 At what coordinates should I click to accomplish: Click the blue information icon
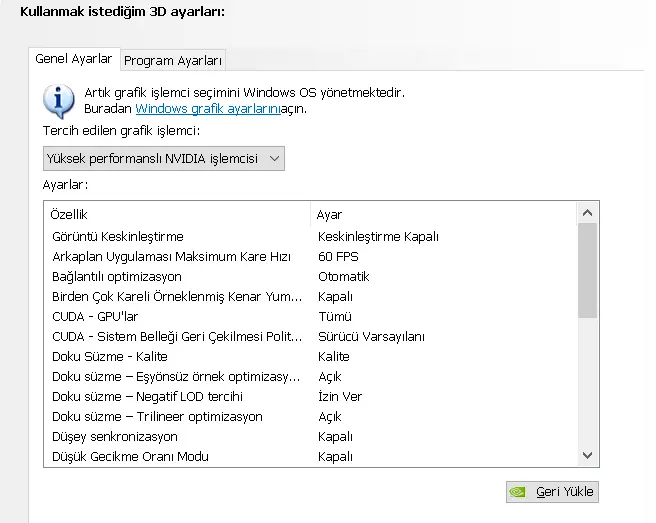[x=59, y=101]
